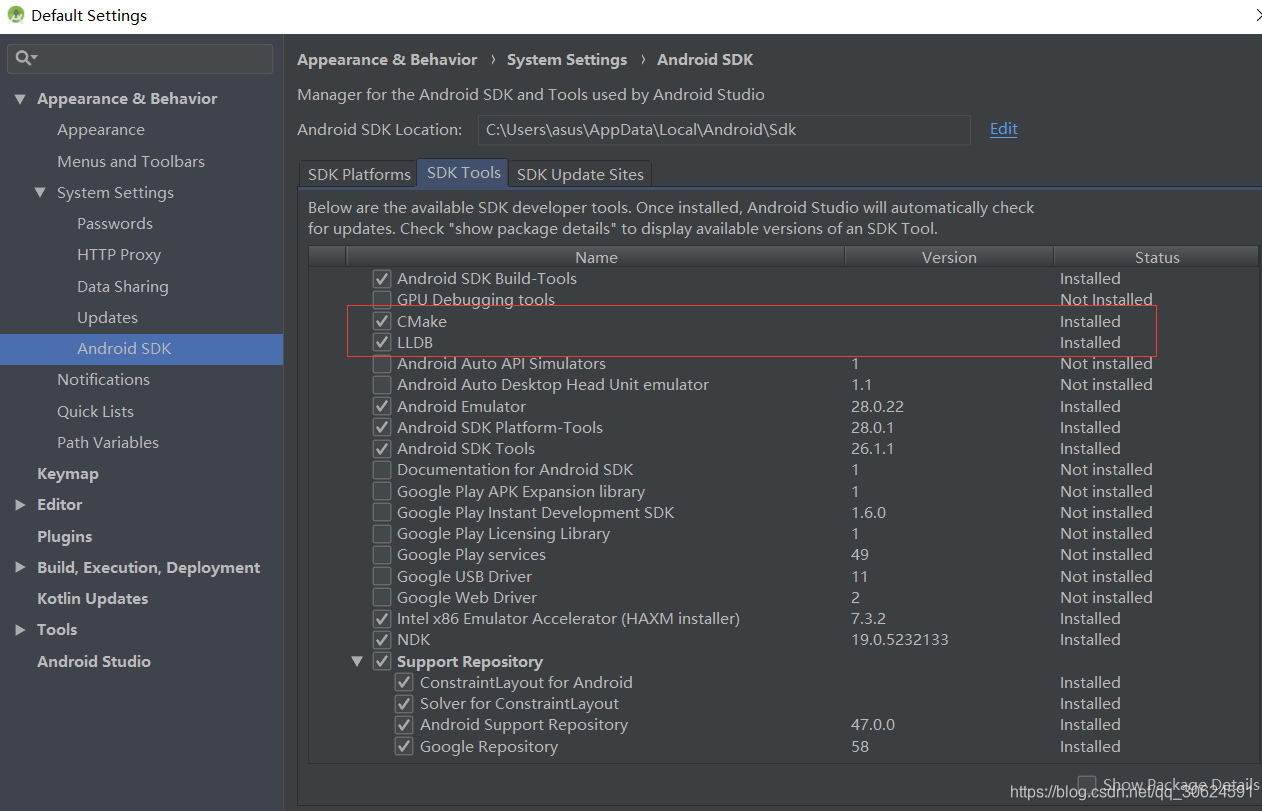Click the Appearance & Behavior breadcrumb
Image resolution: width=1262 pixels, height=811 pixels.
pos(387,60)
